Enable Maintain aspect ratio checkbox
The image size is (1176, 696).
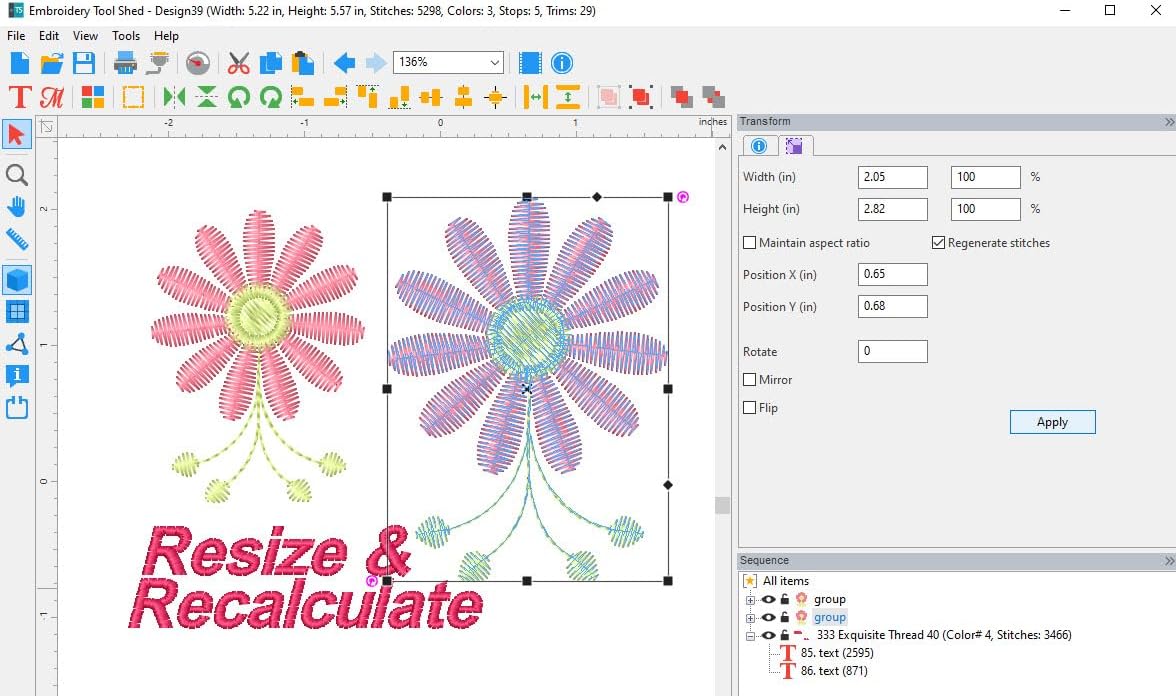(x=750, y=243)
